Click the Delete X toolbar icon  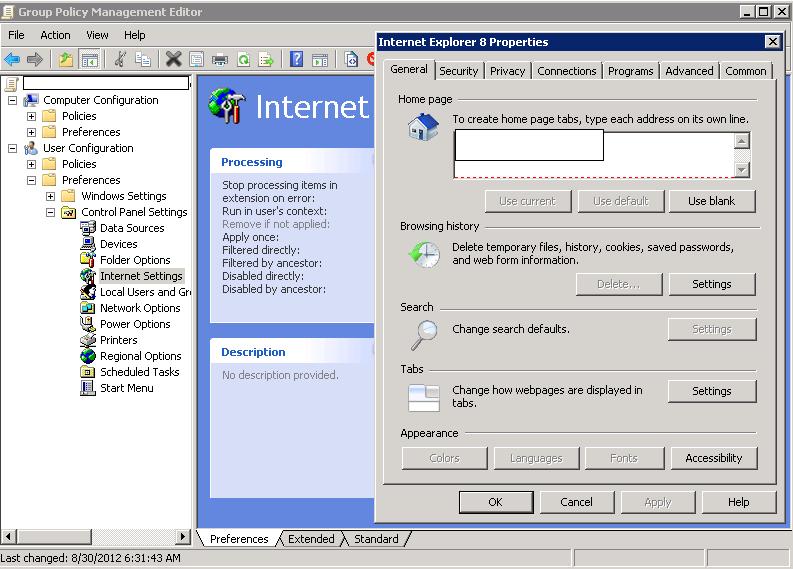[x=173, y=60]
